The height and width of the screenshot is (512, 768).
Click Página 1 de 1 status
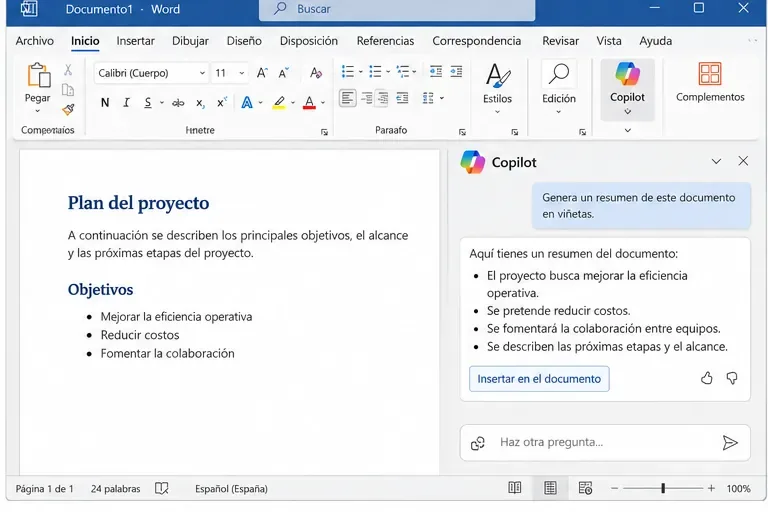(45, 488)
